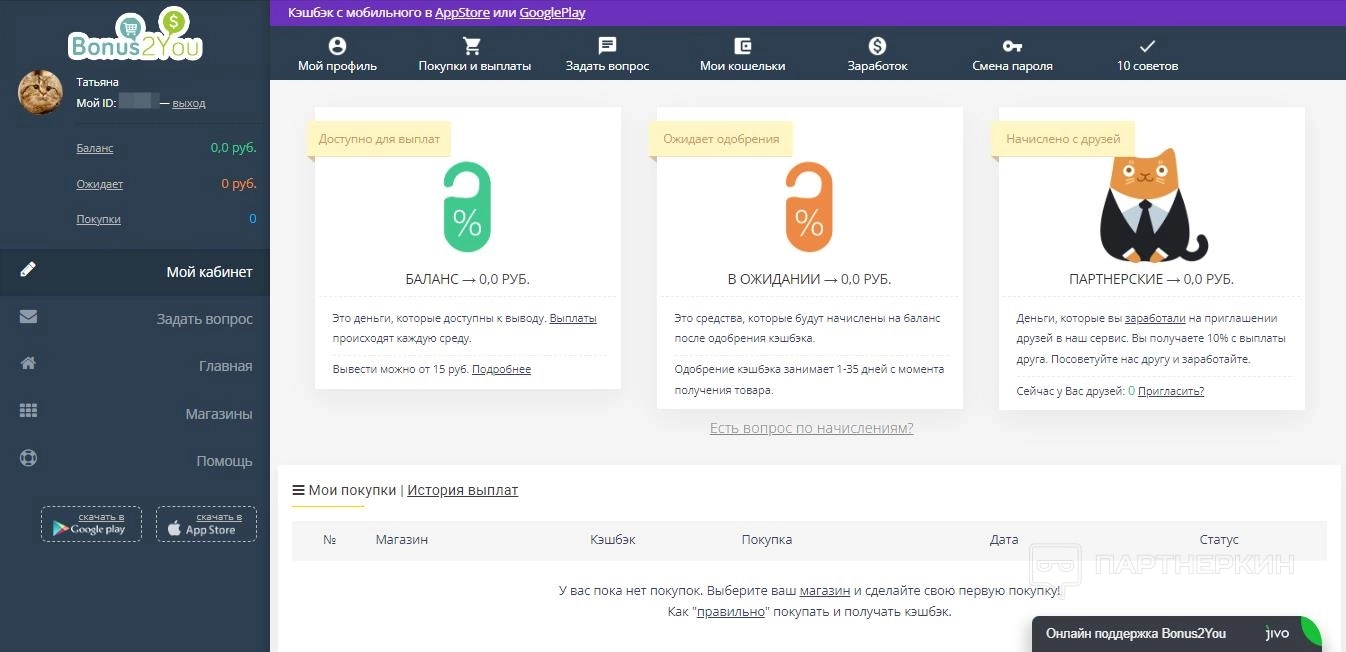Click the orange percent tag icon

[x=809, y=207]
